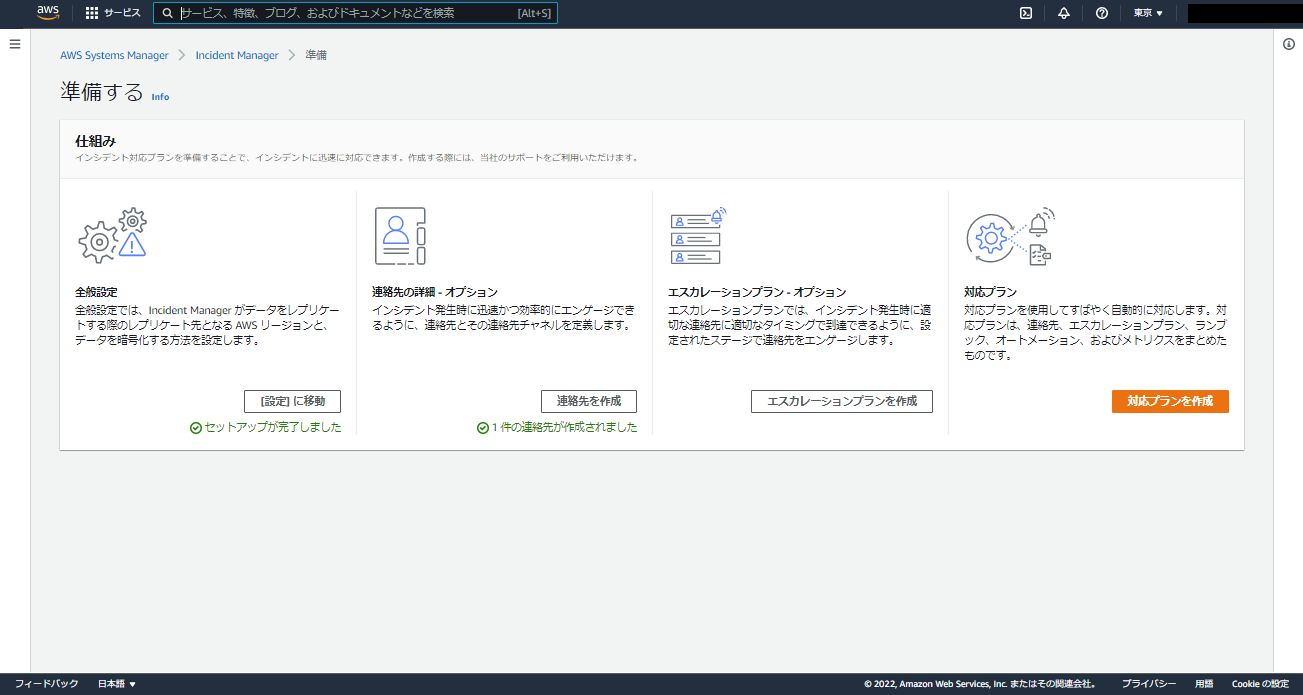Click the 連絡先を作成 button
1303x695 pixels.
(589, 401)
